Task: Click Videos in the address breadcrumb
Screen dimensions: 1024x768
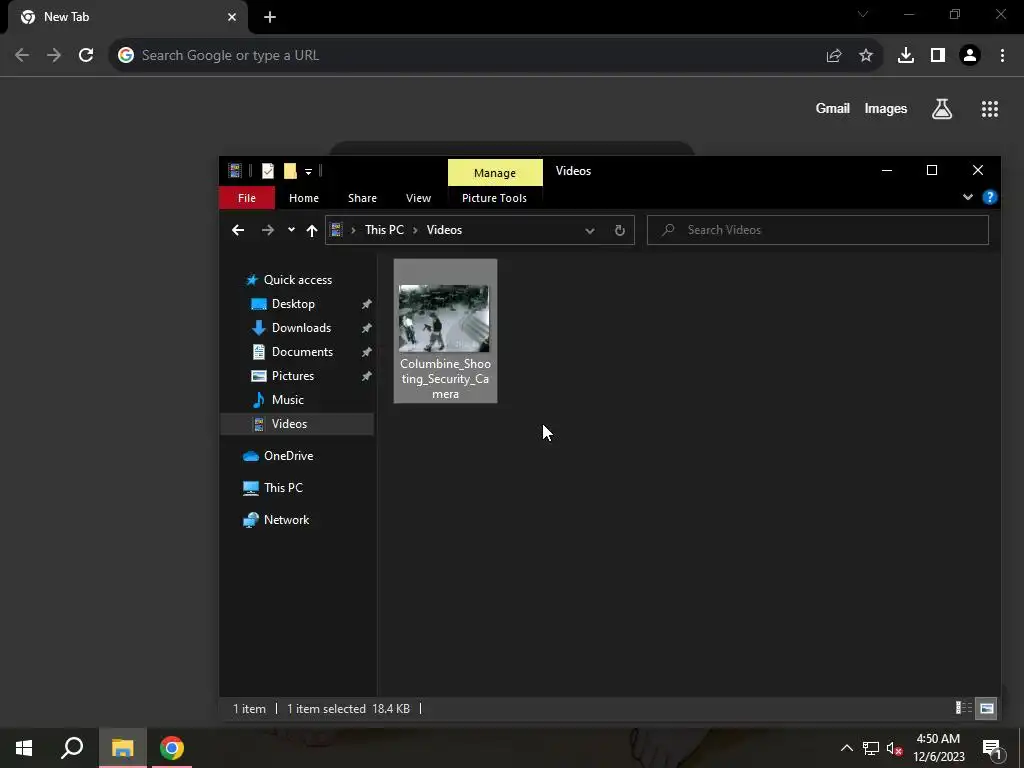Action: [x=444, y=230]
